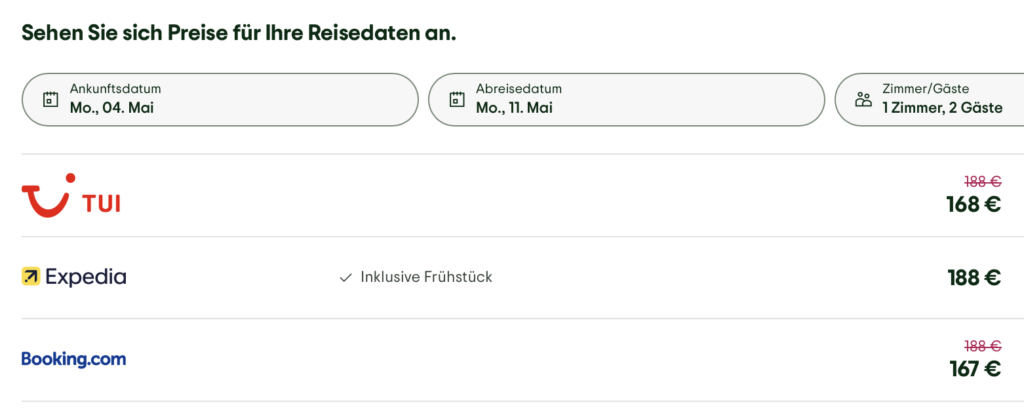
Task: Select the TUI price of 168 €
Action: pos(973,205)
